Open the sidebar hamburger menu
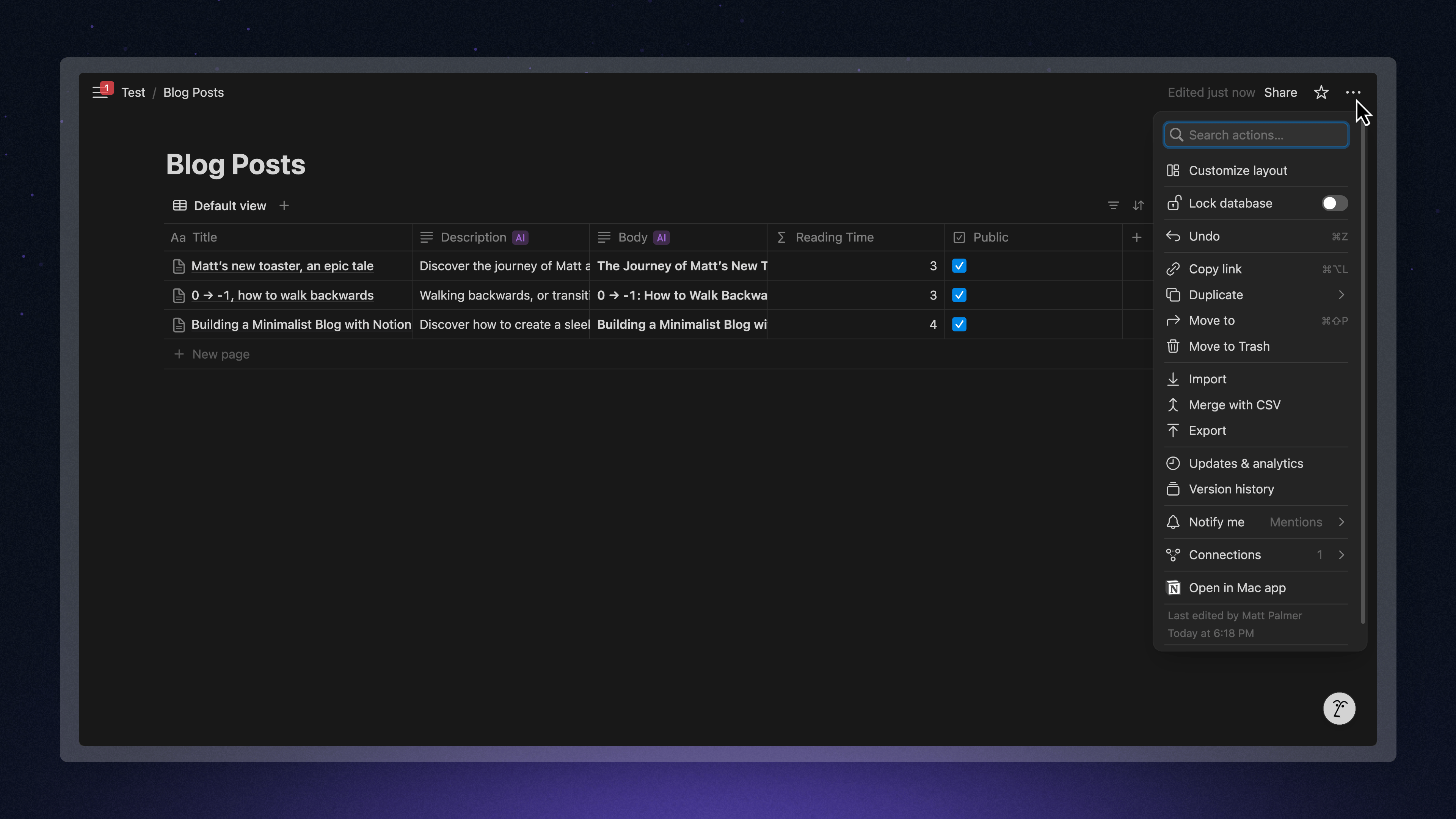 [x=100, y=92]
